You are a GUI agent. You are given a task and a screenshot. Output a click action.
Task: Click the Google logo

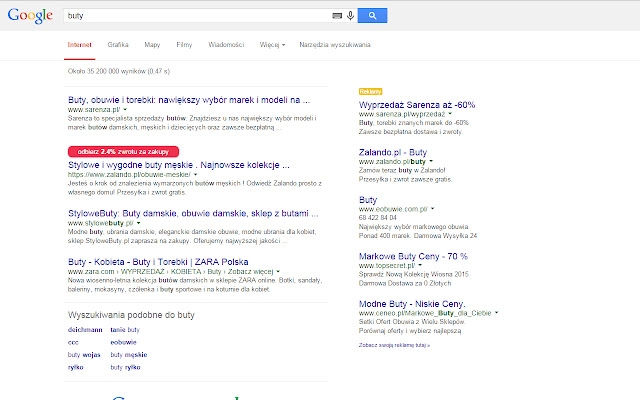point(30,16)
